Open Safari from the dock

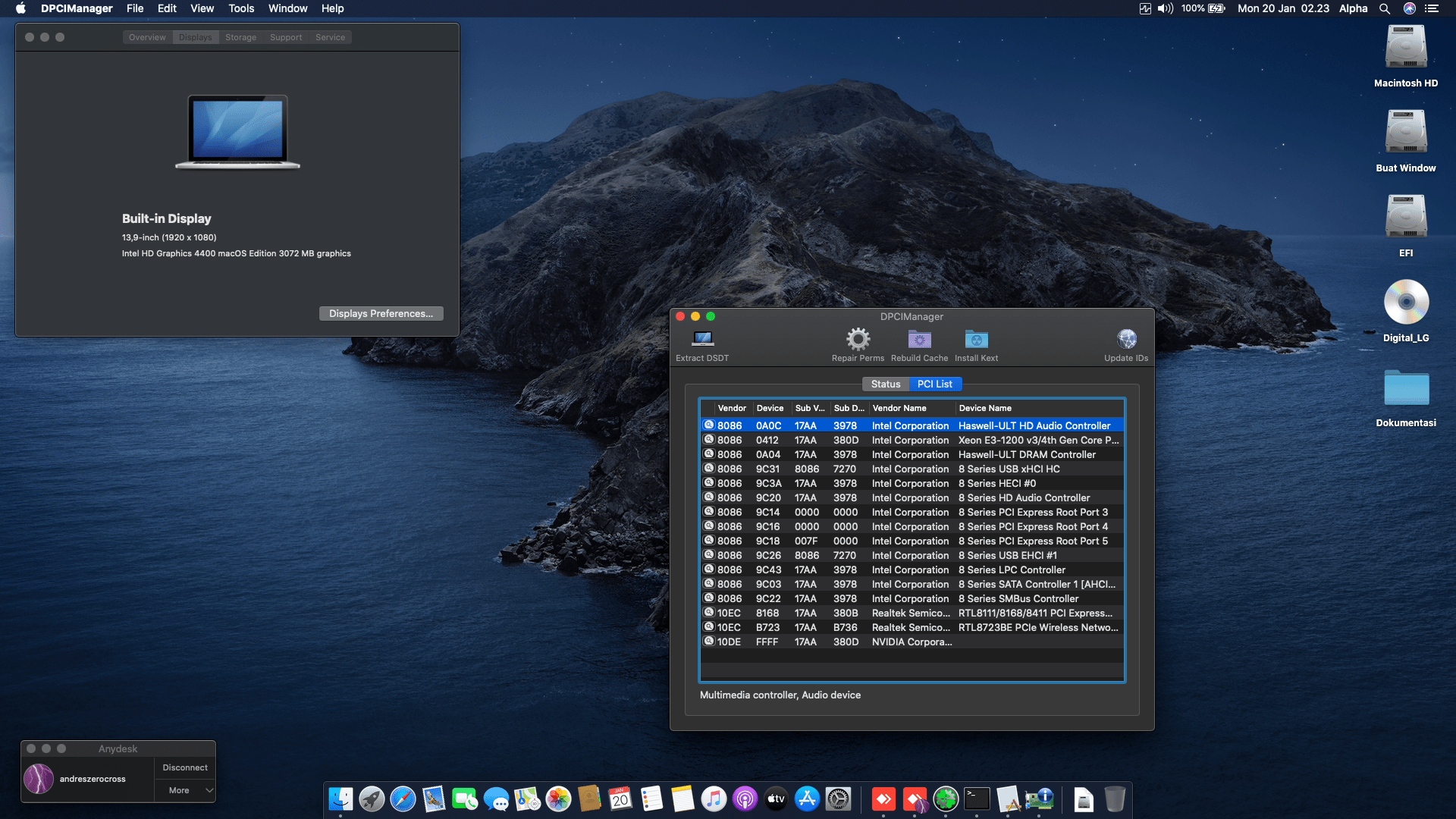click(x=403, y=799)
